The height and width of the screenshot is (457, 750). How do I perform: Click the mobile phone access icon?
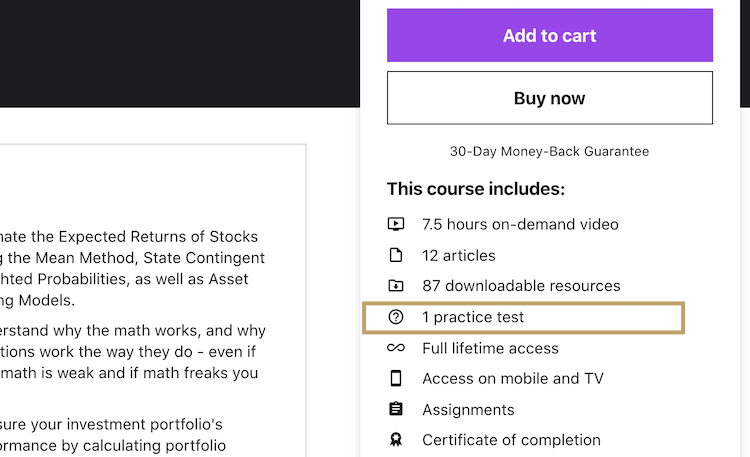coord(396,379)
